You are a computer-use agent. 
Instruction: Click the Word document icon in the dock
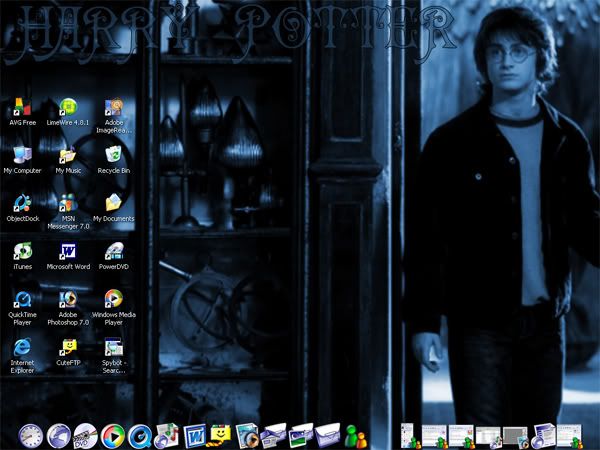click(x=194, y=436)
